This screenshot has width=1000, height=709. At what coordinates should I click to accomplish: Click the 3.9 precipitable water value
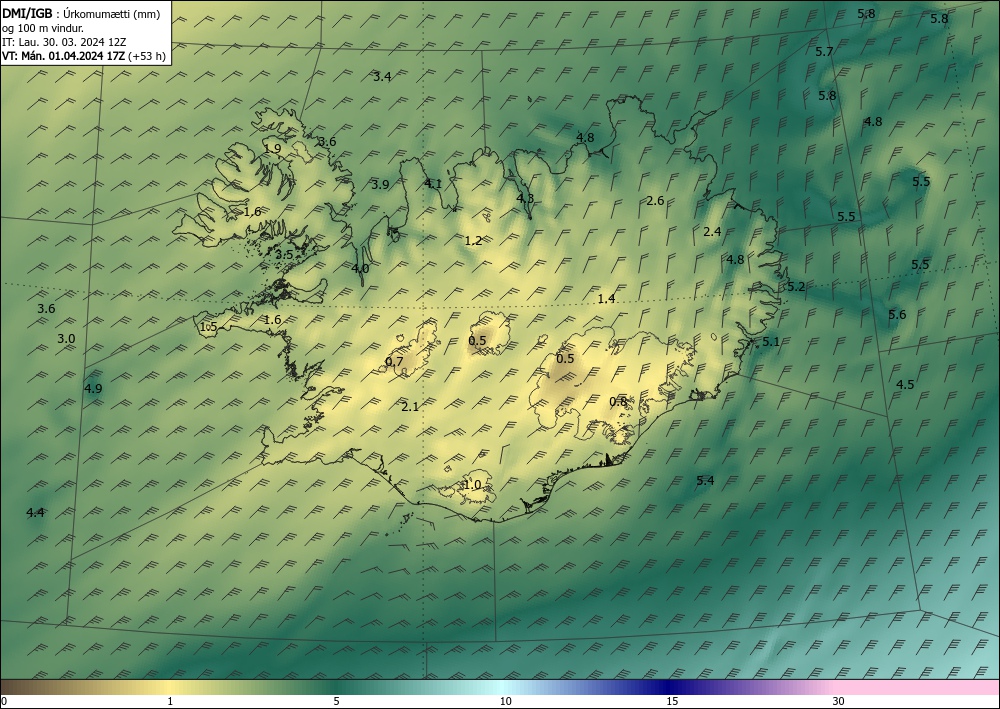point(380,185)
